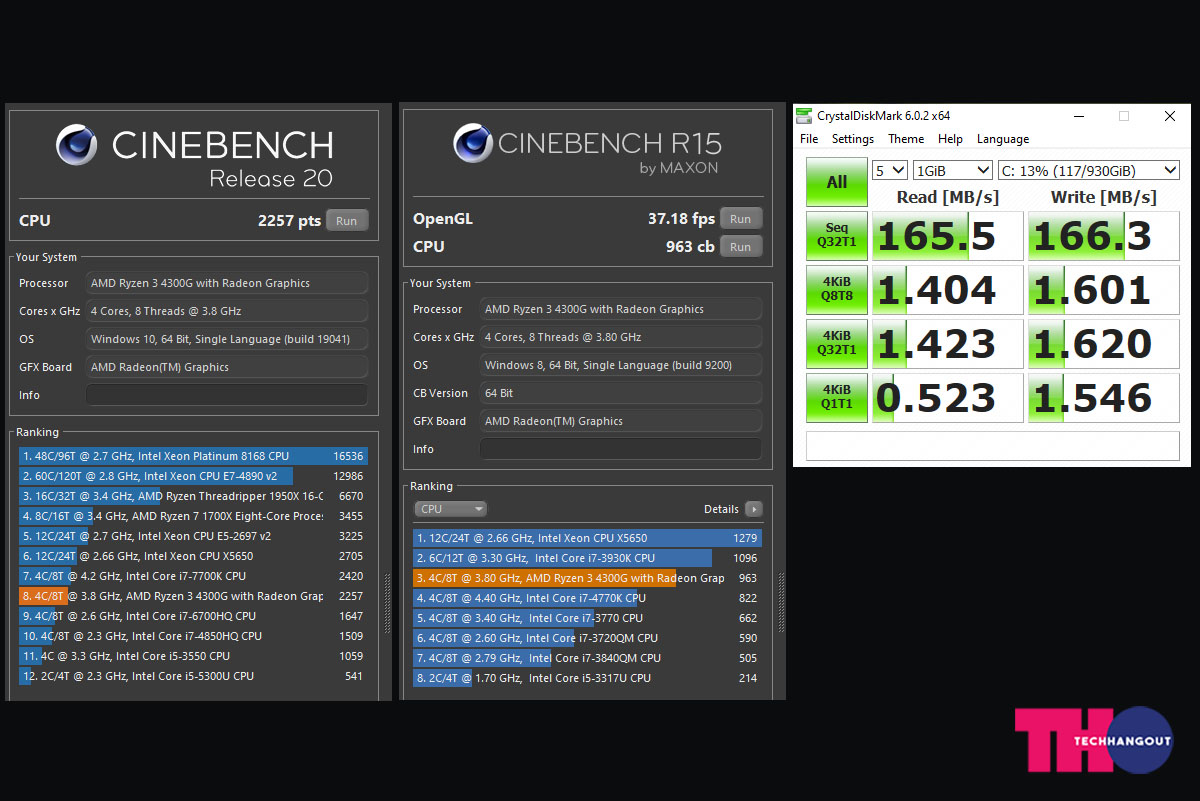The height and width of the screenshot is (801, 1200).
Task: Select Core i7-6700HQ ranking row
Action: 193,616
